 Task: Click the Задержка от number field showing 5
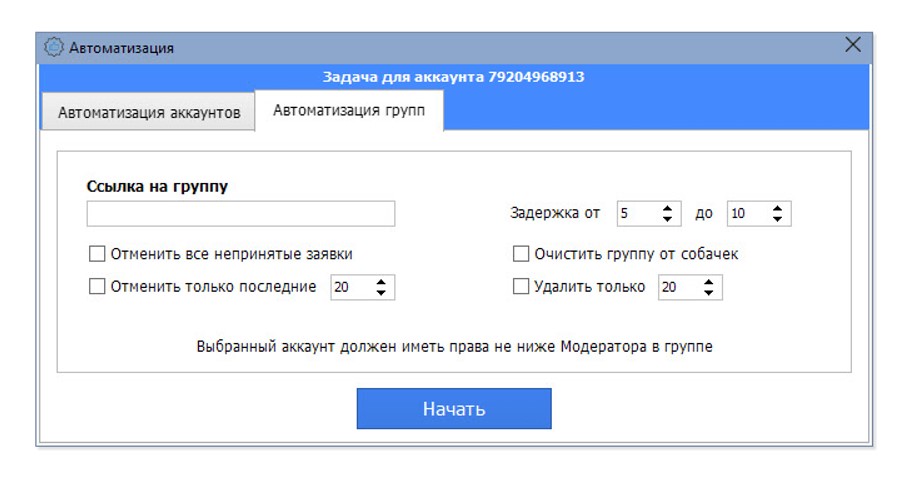[636, 214]
